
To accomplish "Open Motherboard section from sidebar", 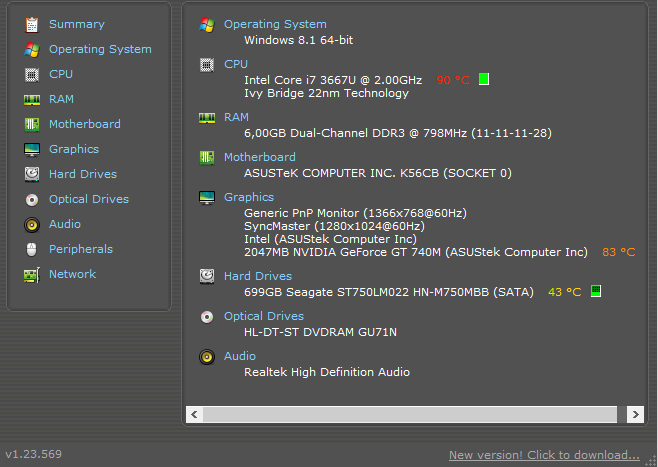I will pos(85,124).
